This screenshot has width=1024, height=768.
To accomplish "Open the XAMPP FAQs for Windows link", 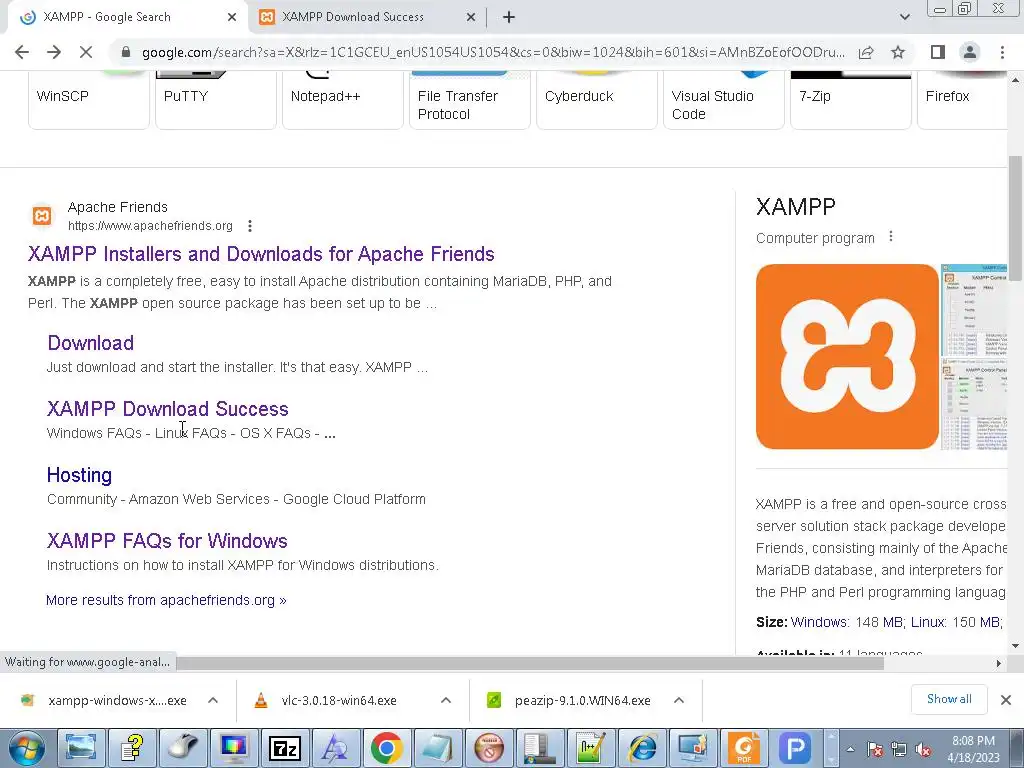I will pyautogui.click(x=167, y=541).
